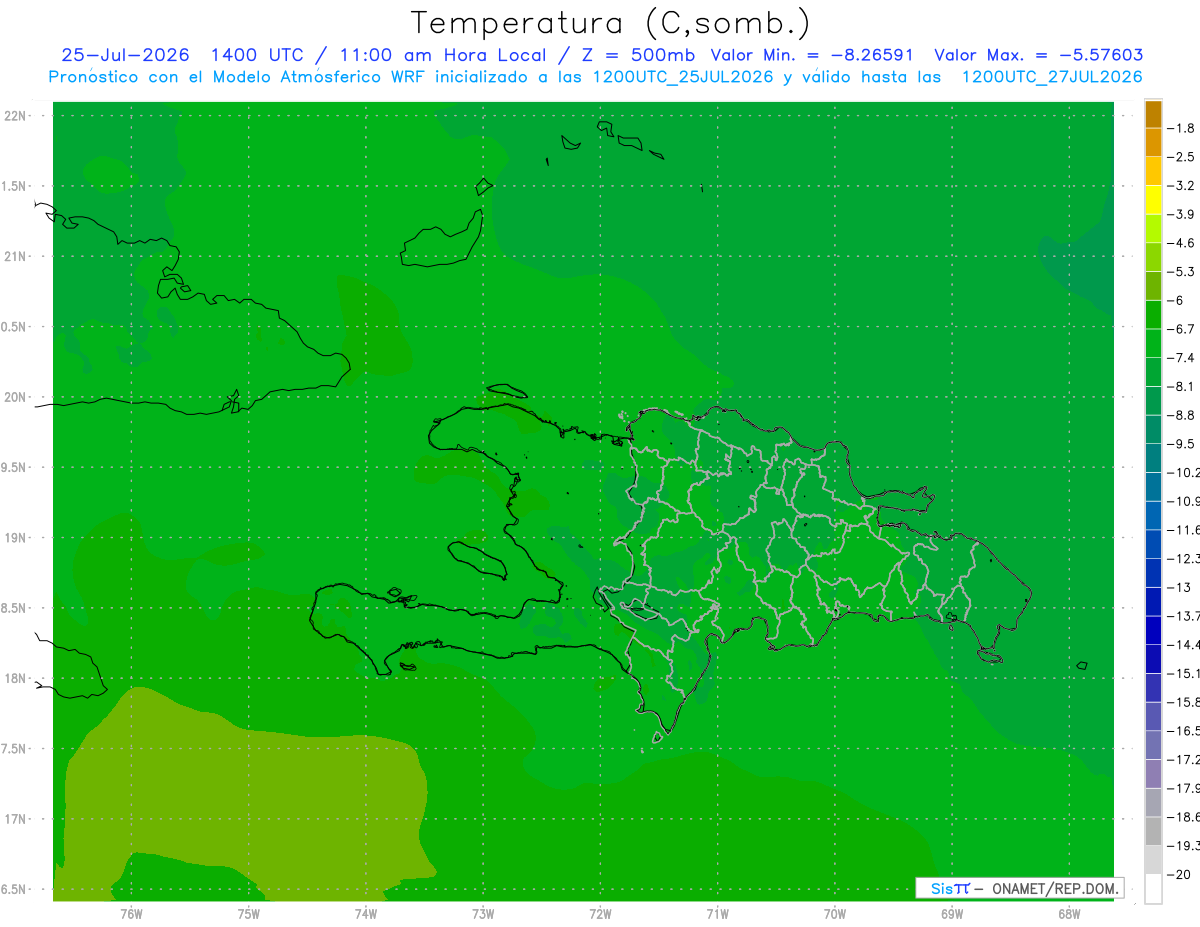
Task: Click the "-2.5" color bar value
Action: (1180, 157)
